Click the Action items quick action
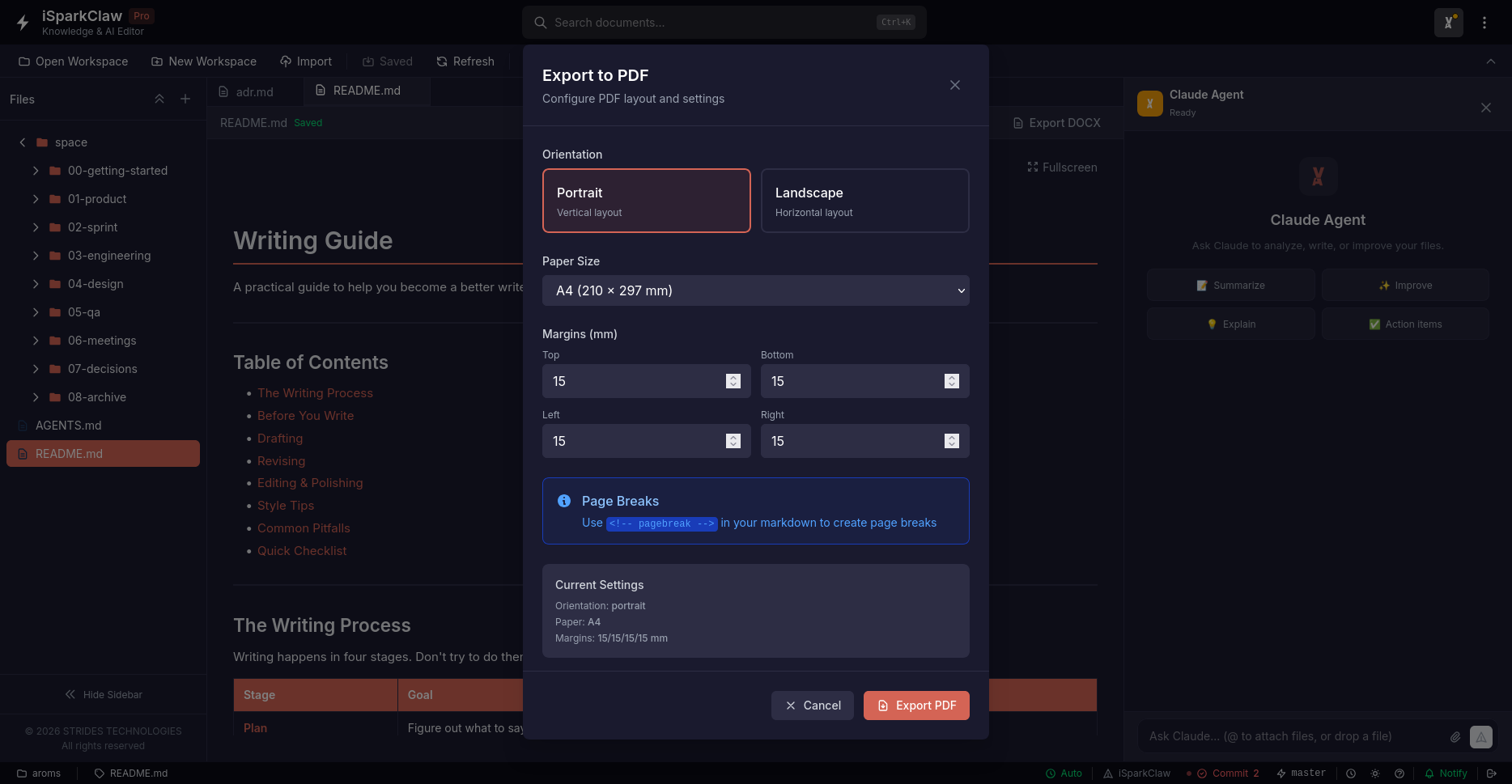Screen dimensions: 1512x784 pyautogui.click(x=1405, y=324)
